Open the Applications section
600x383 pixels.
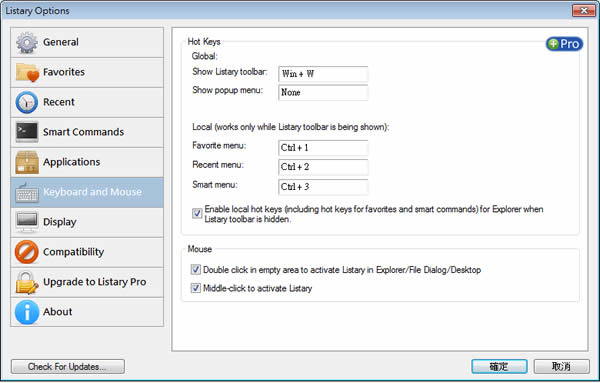(x=87, y=162)
